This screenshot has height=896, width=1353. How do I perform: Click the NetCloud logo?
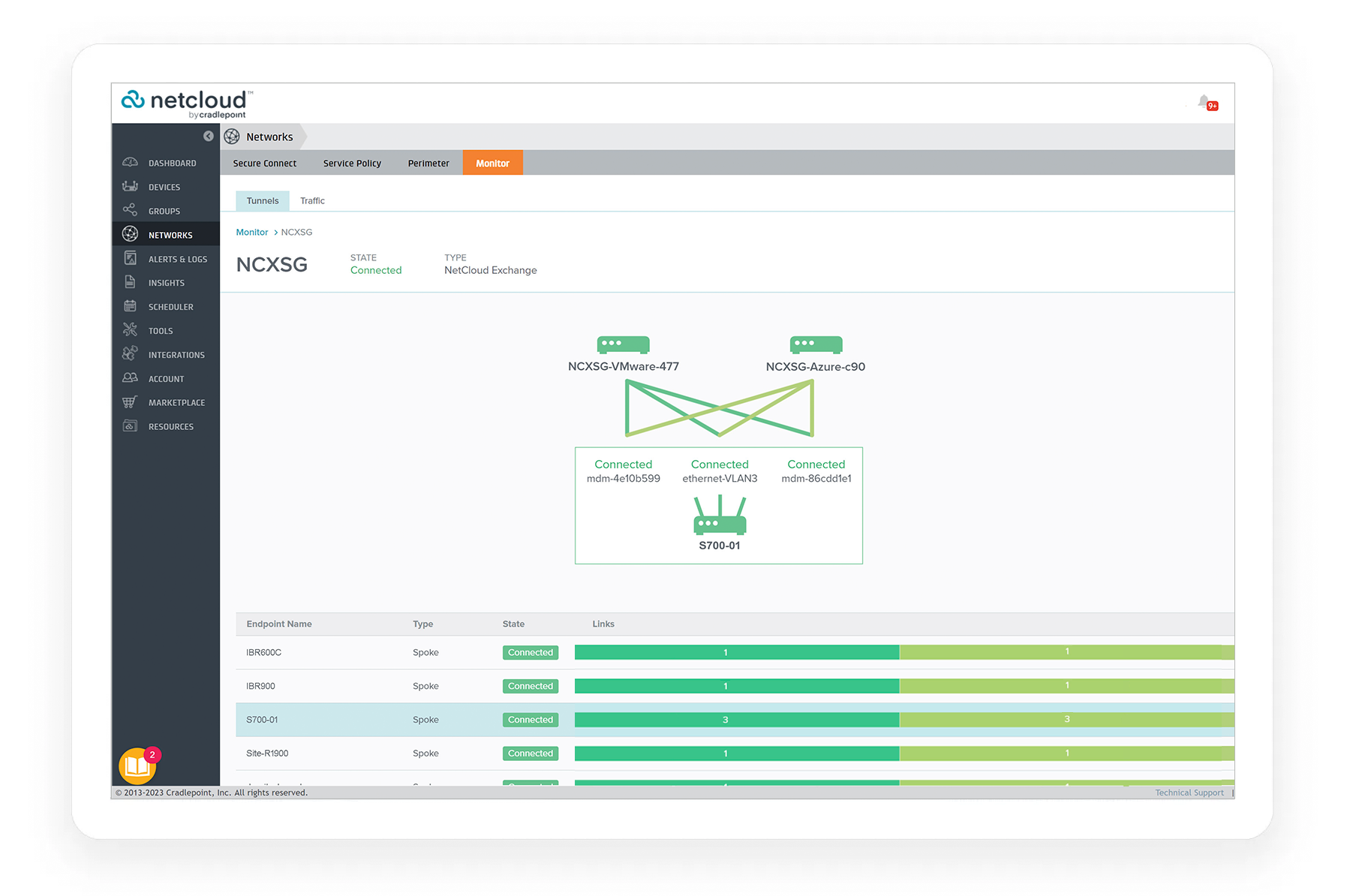[187, 104]
